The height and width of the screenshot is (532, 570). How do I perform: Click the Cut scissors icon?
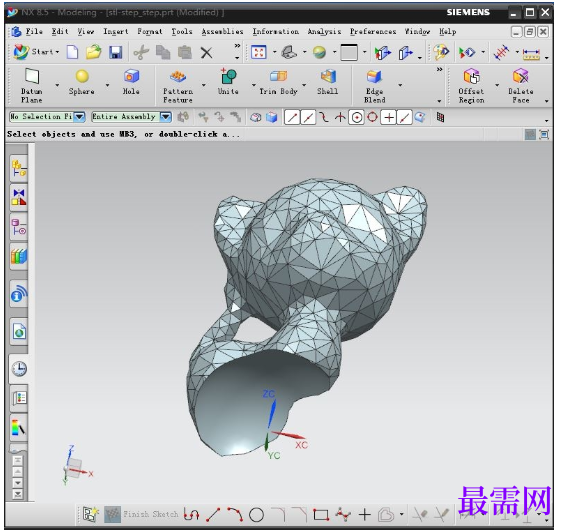[x=141, y=52]
